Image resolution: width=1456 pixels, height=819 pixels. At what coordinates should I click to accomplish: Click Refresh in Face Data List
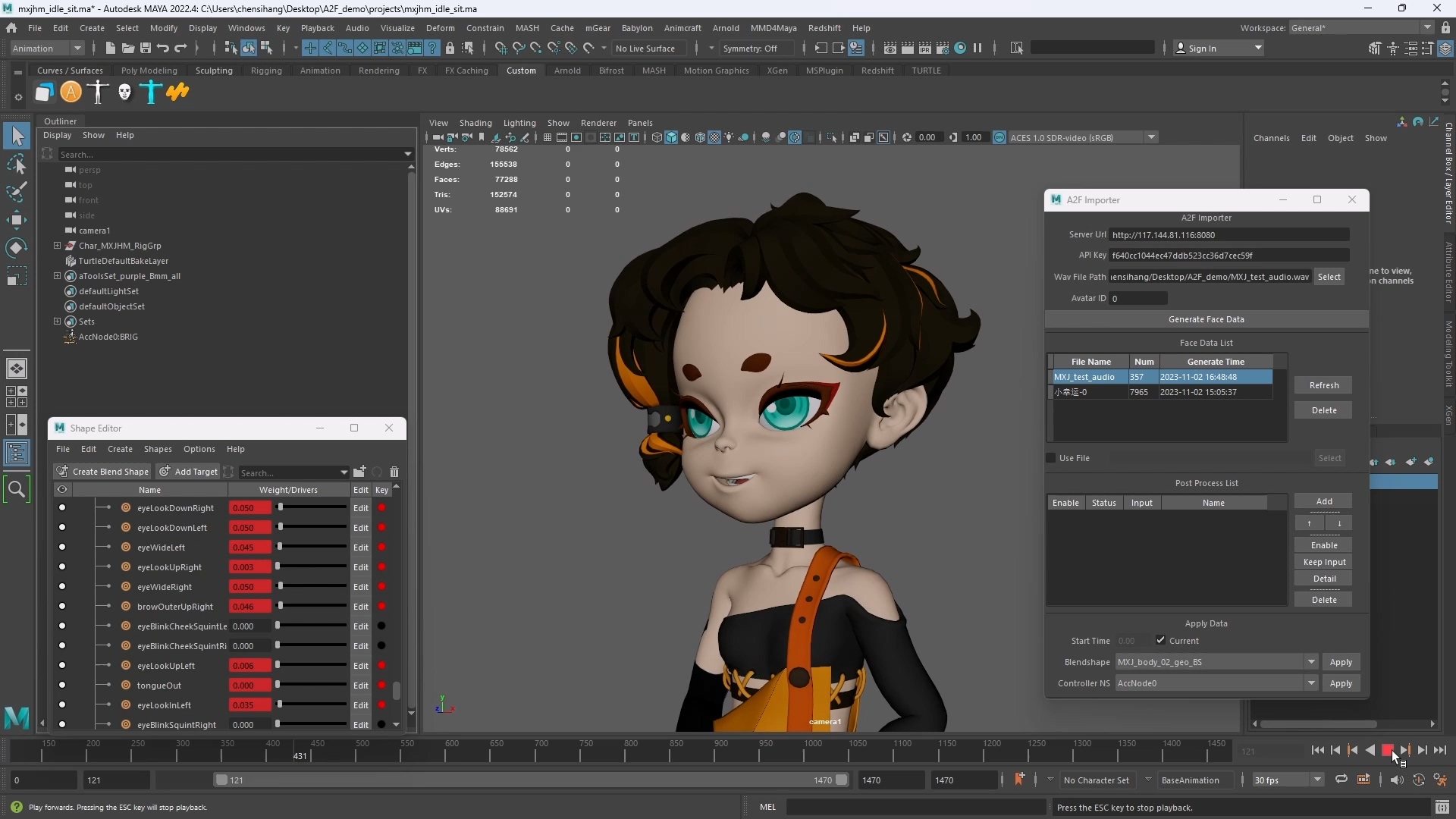(x=1323, y=385)
